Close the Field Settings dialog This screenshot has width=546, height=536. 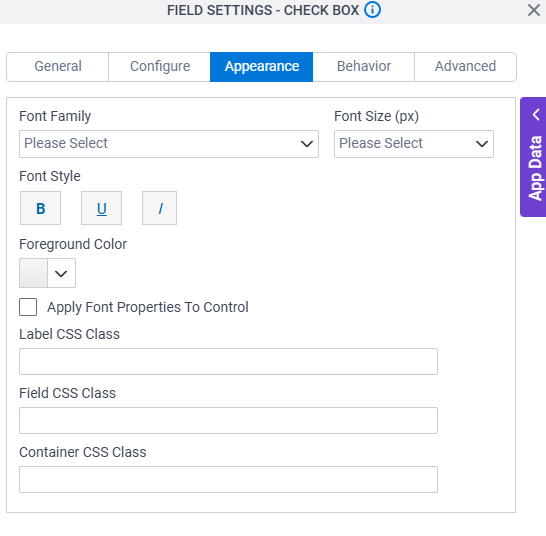(x=533, y=10)
